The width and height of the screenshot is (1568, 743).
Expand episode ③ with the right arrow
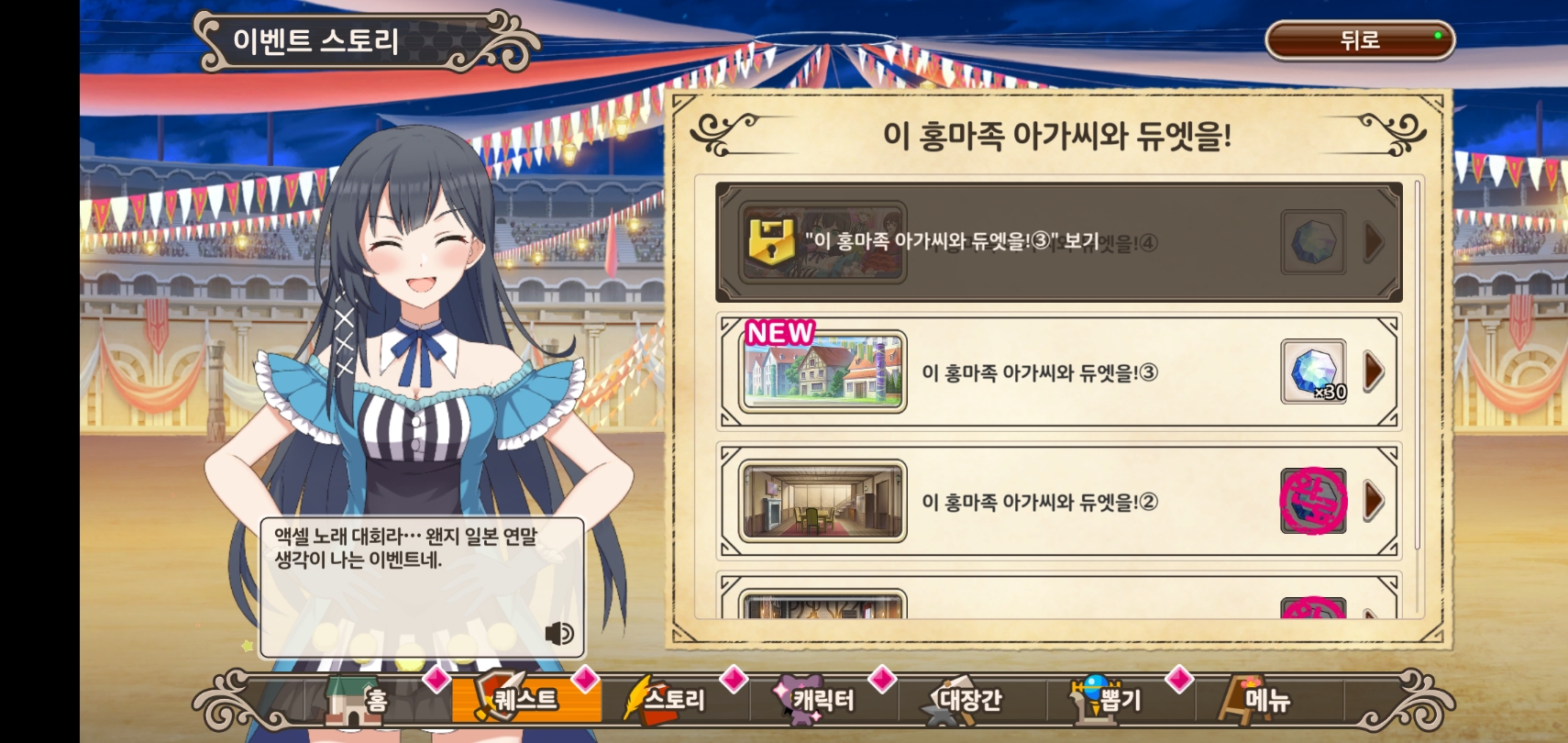point(1374,371)
